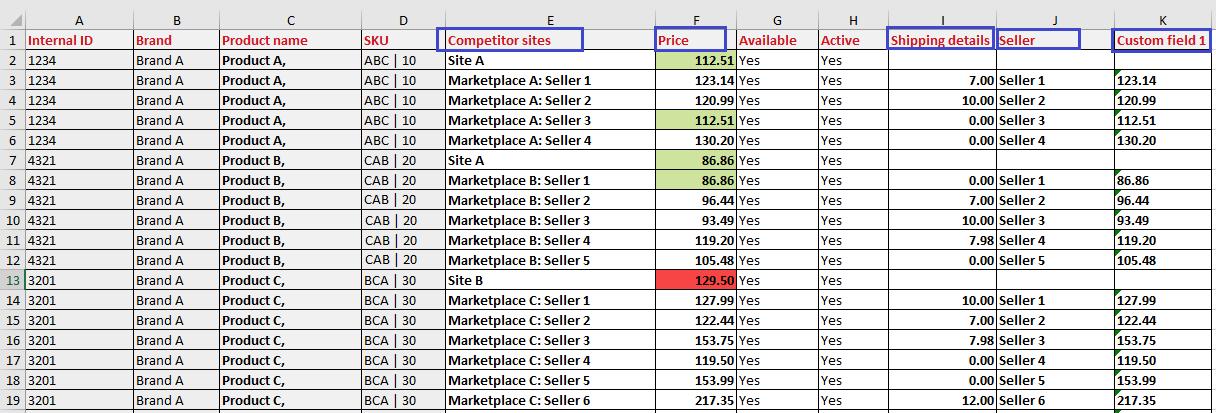Screen dimensions: 1216x413
Task: Click the 'Internal ID' header cell
Action: (x=79, y=40)
